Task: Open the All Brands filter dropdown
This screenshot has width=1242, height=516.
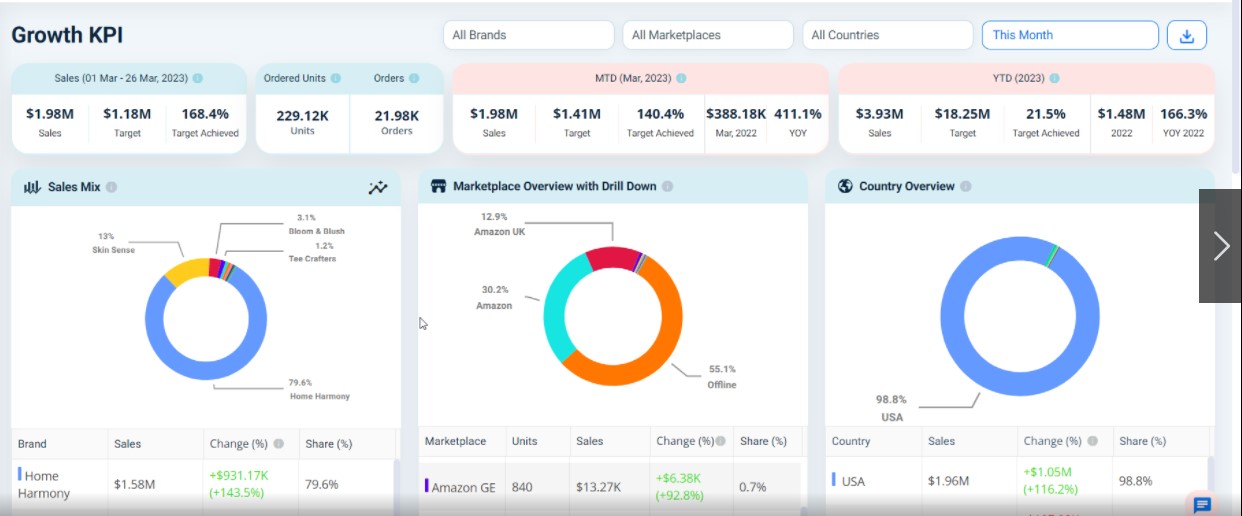Action: (x=529, y=35)
